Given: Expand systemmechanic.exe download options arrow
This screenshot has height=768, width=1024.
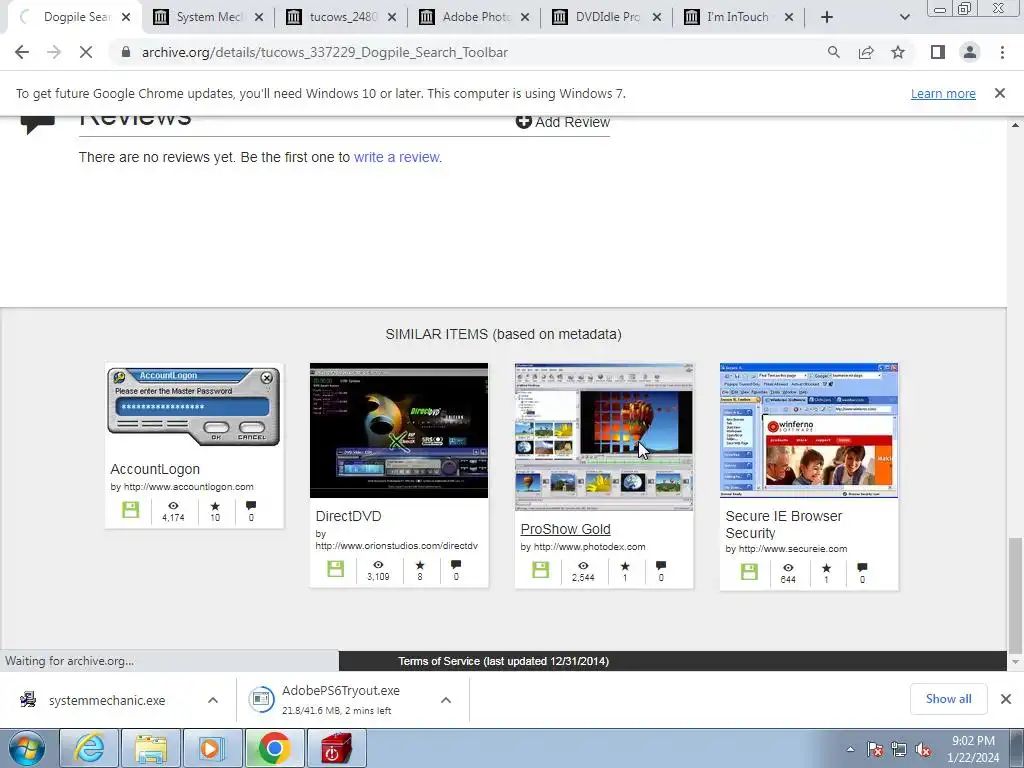Looking at the screenshot, I should pos(213,700).
